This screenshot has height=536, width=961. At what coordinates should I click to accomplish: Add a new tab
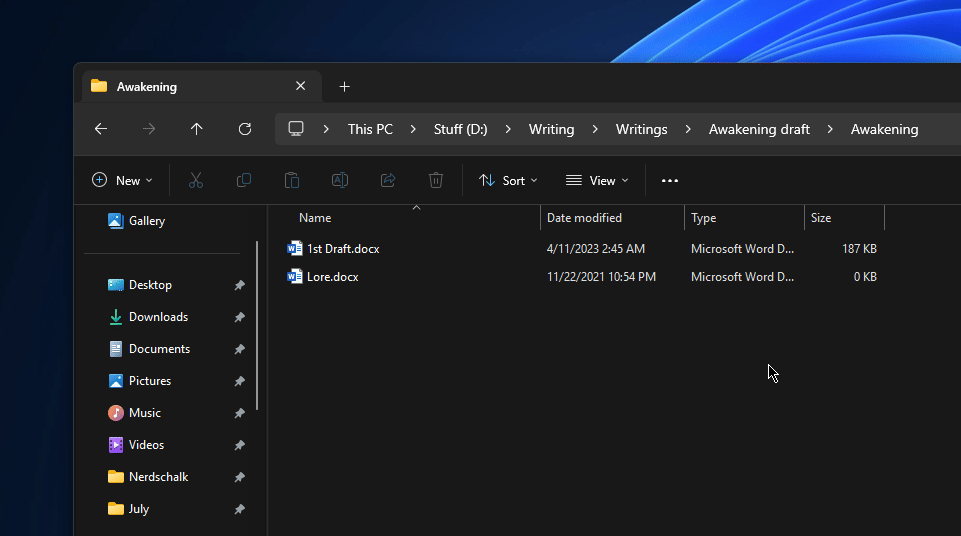(345, 87)
